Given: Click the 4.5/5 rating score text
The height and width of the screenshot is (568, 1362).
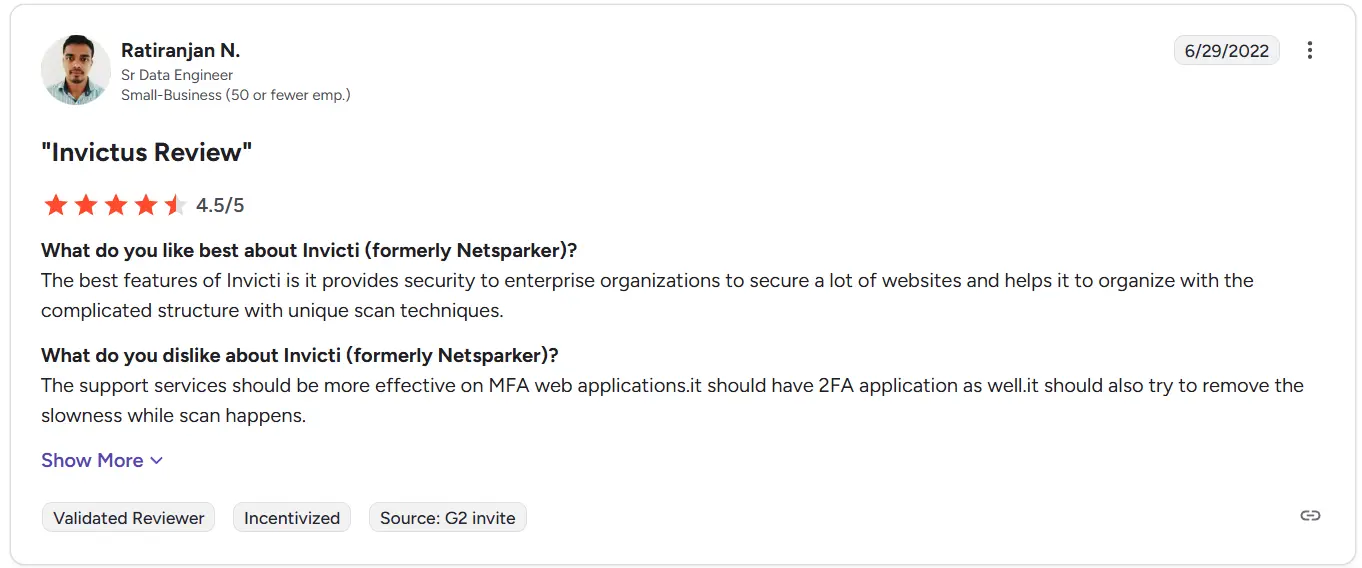Looking at the screenshot, I should 220,206.
